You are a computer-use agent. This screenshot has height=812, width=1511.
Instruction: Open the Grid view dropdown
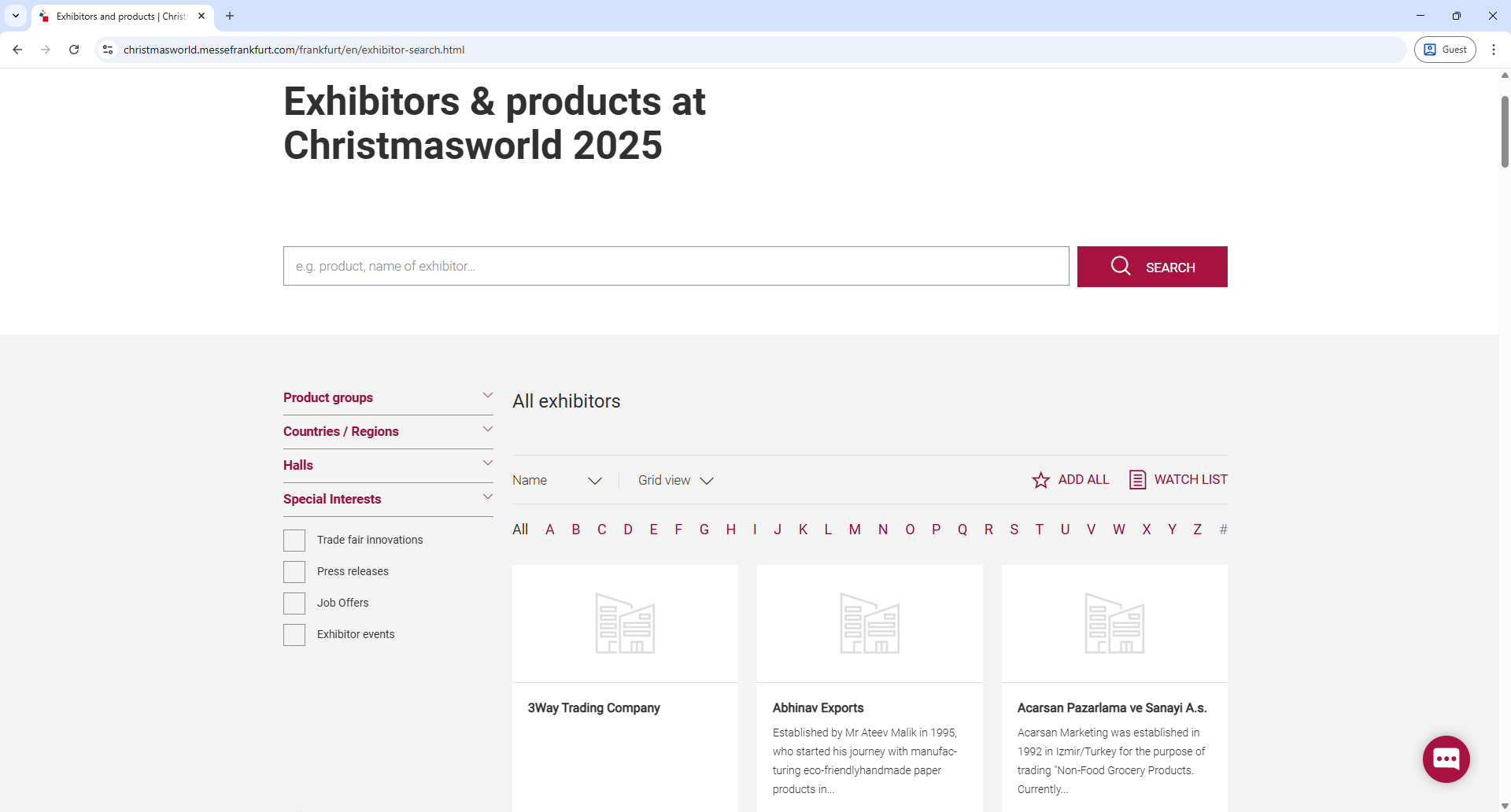675,480
